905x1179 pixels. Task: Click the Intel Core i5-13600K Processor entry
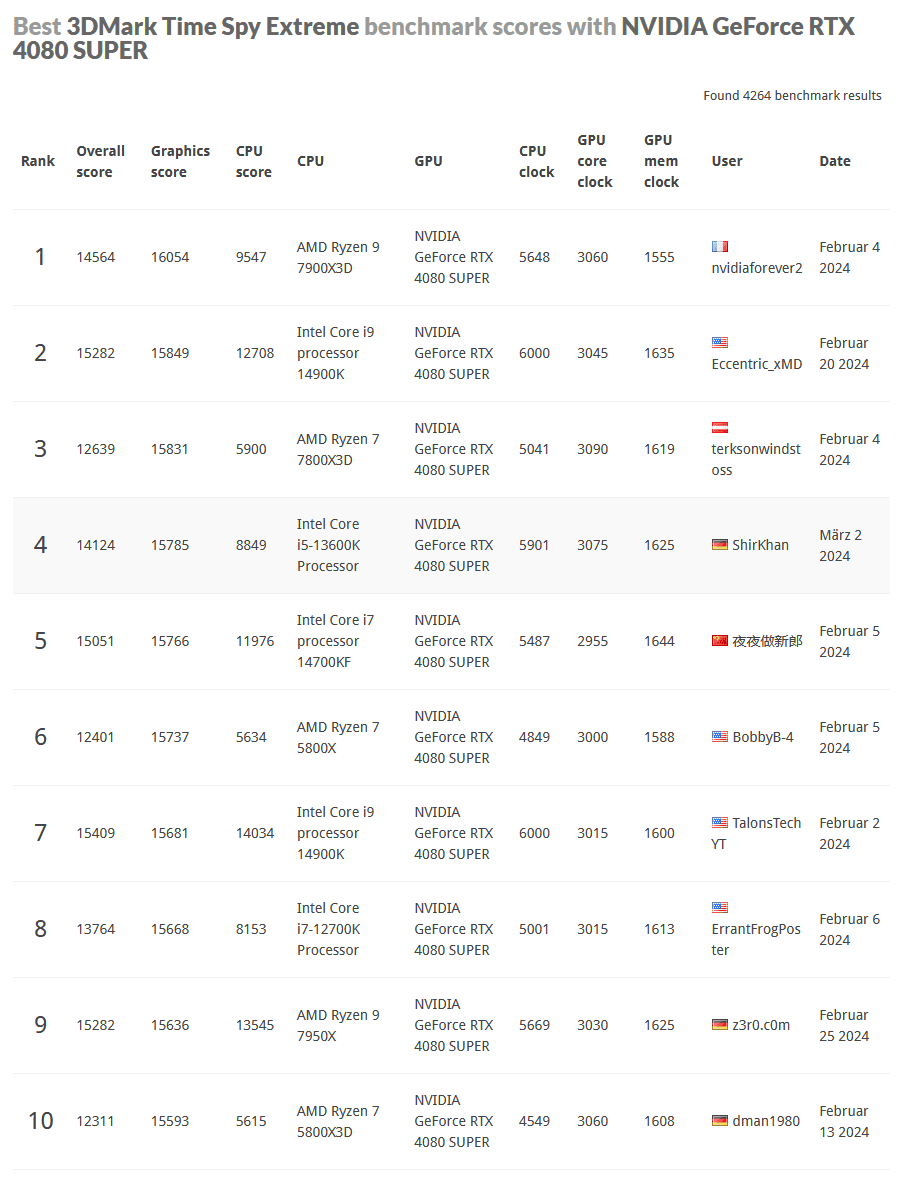pos(328,545)
